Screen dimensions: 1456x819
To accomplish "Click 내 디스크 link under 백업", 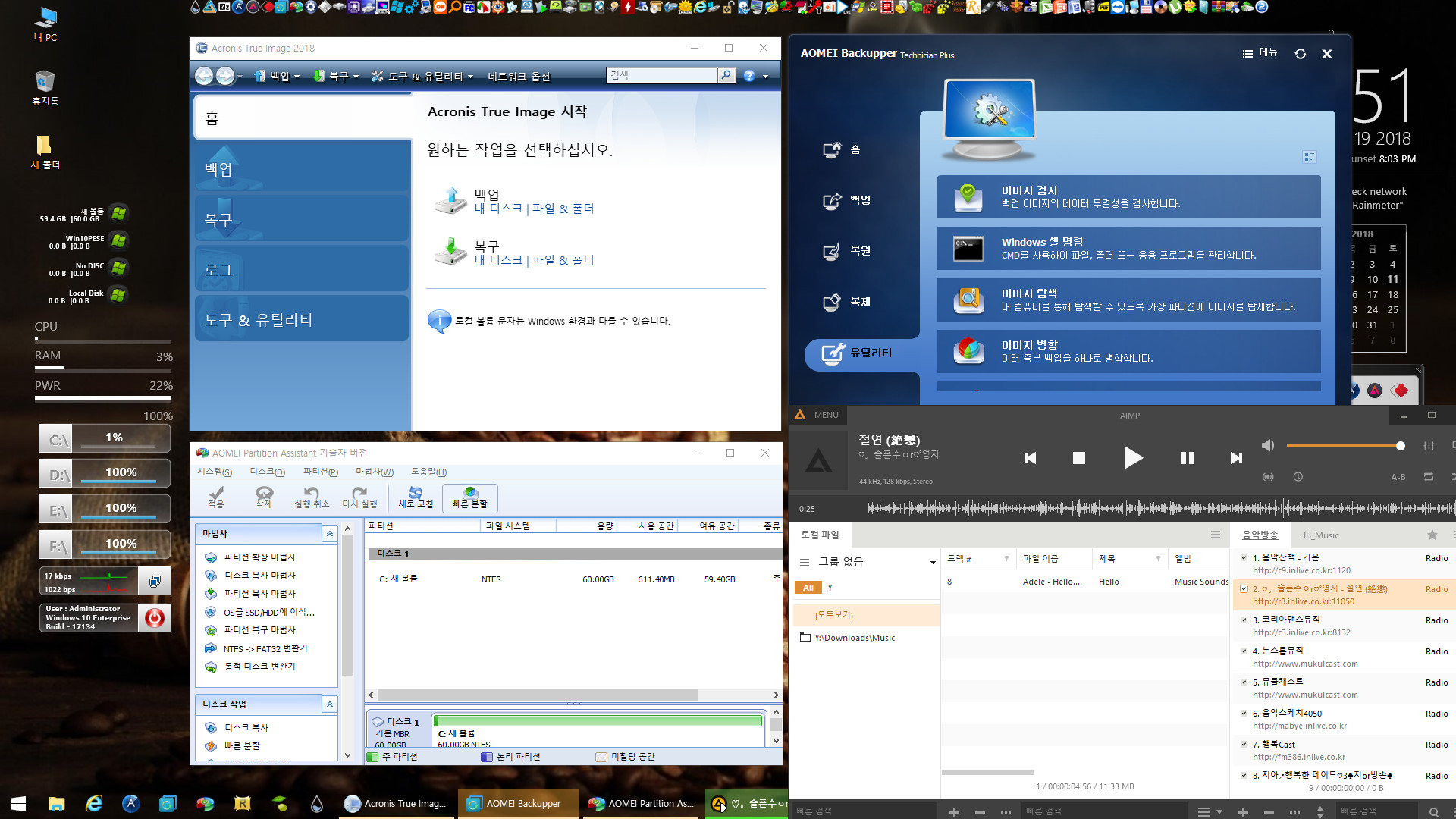I will point(498,209).
